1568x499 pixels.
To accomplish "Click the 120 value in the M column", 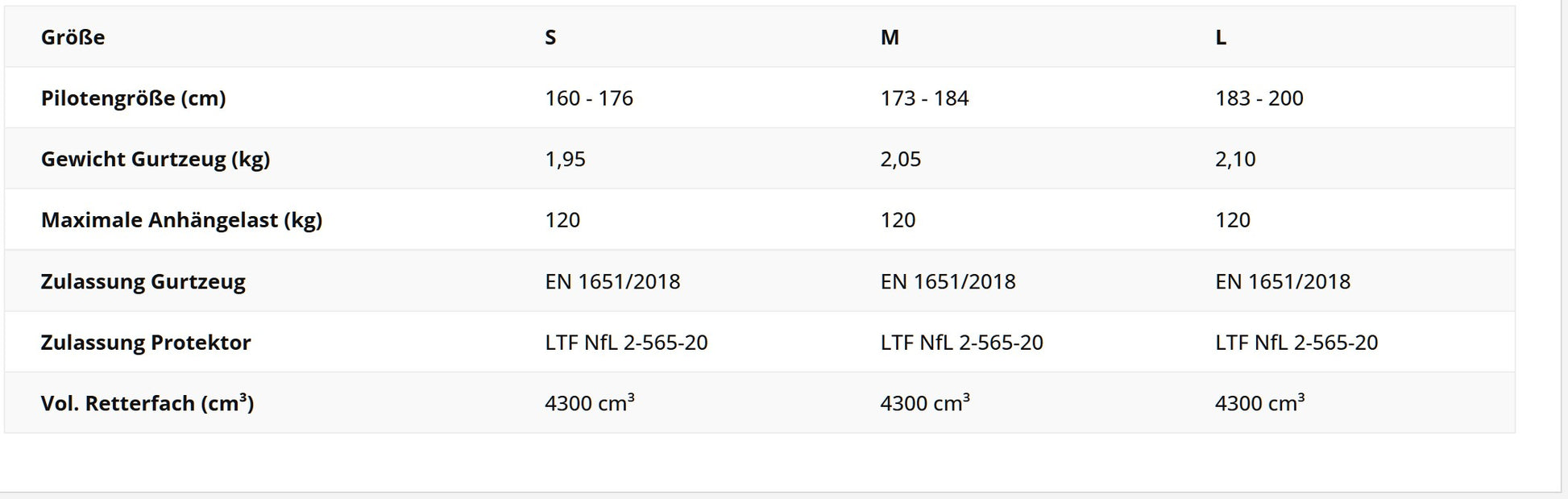I will pos(898,220).
